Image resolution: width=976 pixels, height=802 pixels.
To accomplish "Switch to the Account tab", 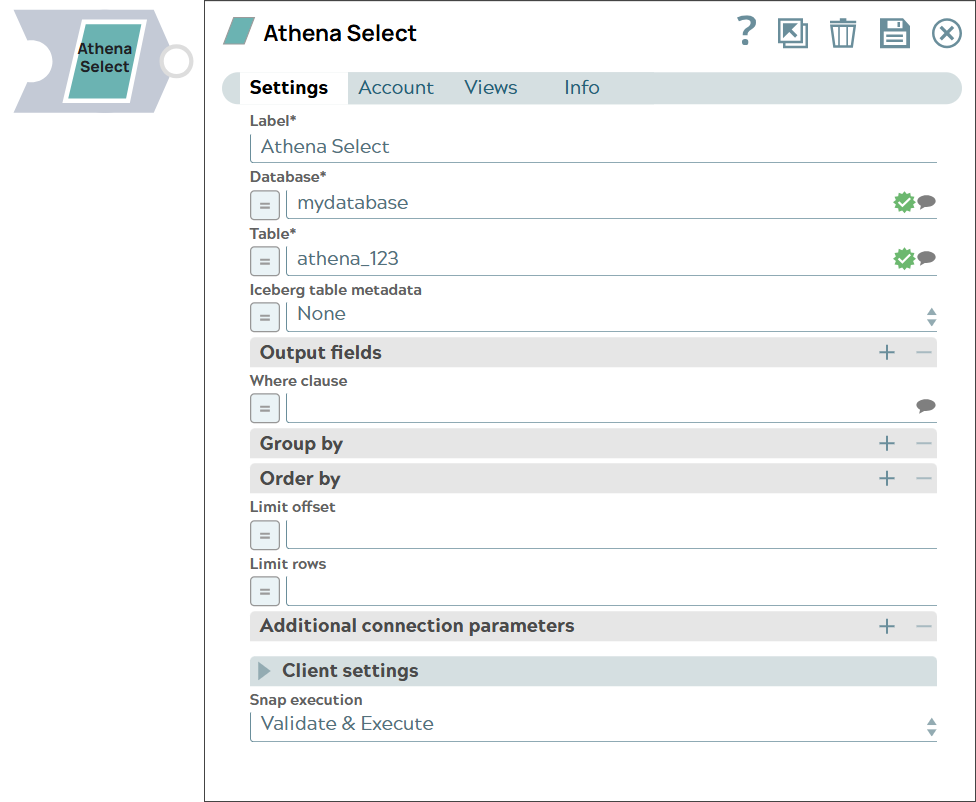I will coord(396,88).
